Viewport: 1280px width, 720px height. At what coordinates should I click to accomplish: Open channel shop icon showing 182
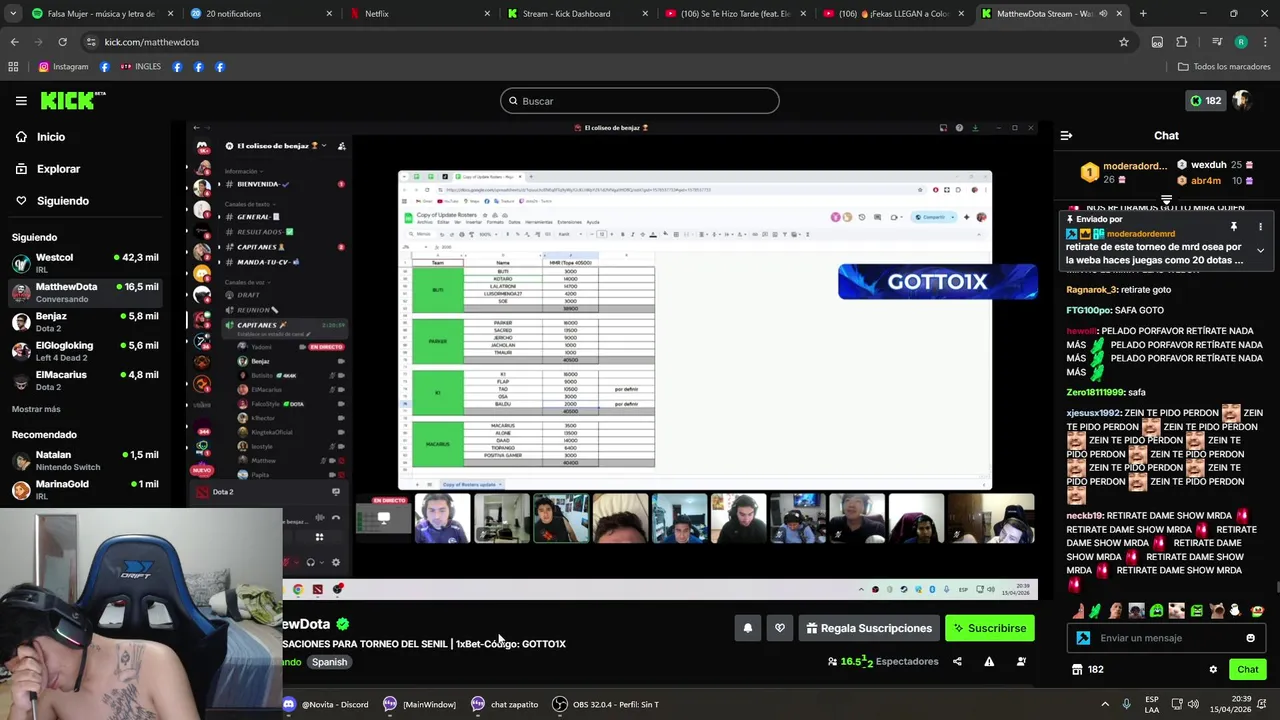click(1087, 669)
